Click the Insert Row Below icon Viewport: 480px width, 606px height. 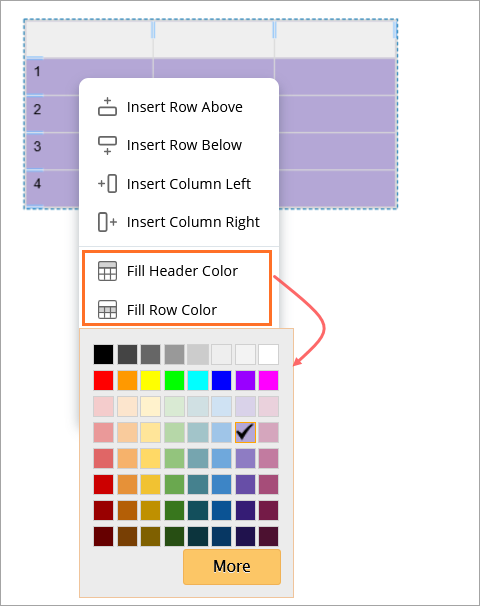click(x=107, y=145)
